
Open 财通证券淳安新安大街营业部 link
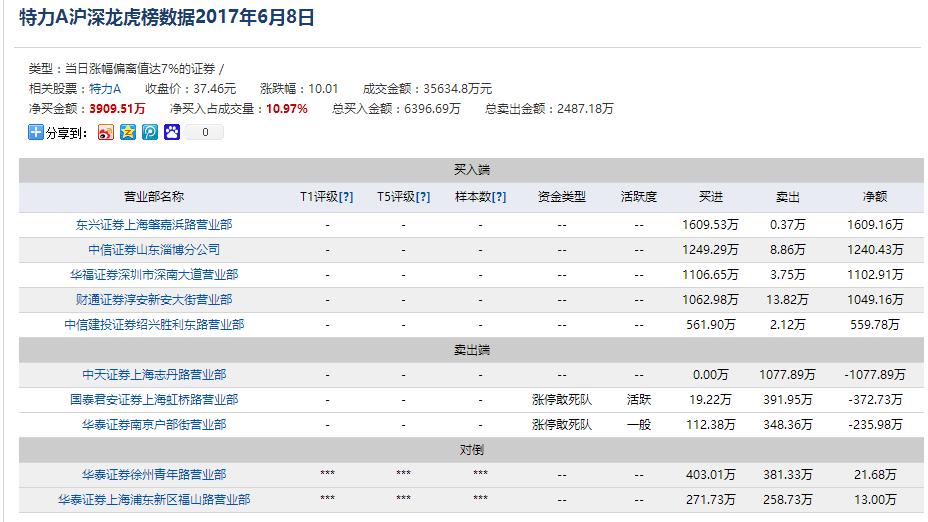[154, 299]
